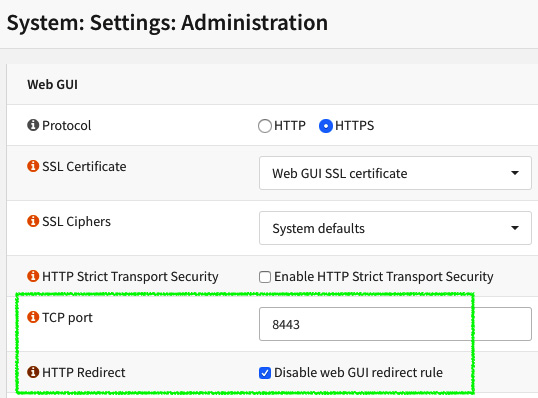This screenshot has width=538, height=398.
Task: Click the TCP port info icon
Action: 33,317
